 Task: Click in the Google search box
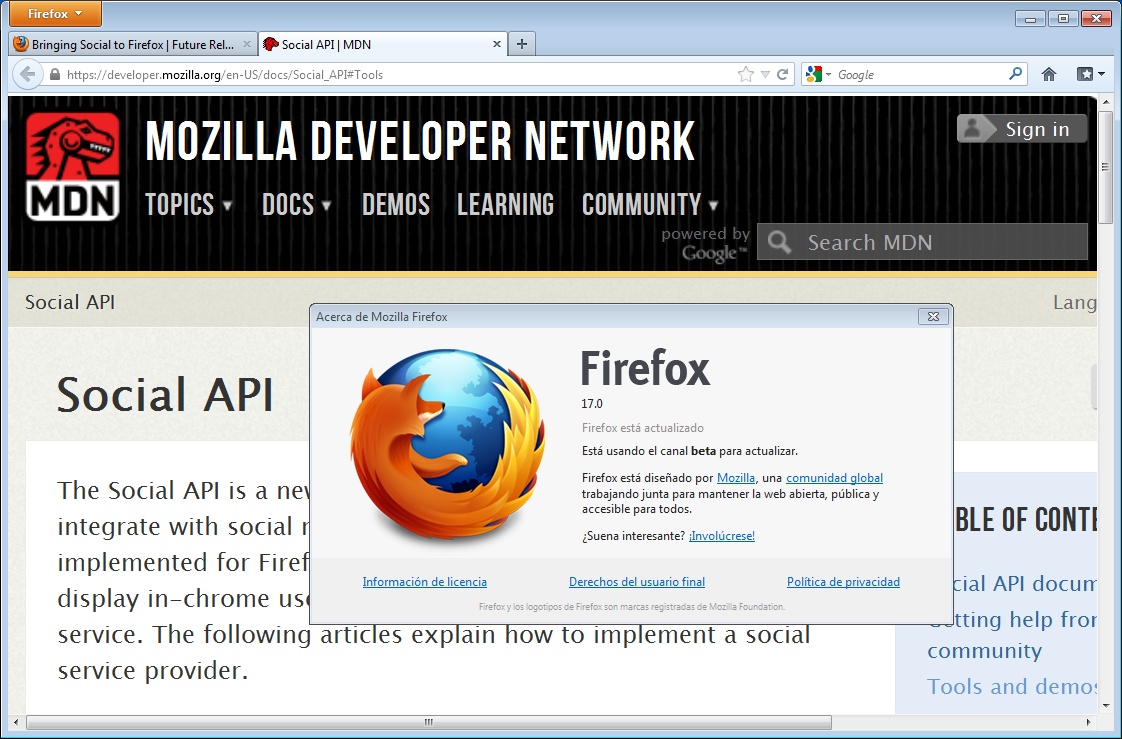click(920, 74)
